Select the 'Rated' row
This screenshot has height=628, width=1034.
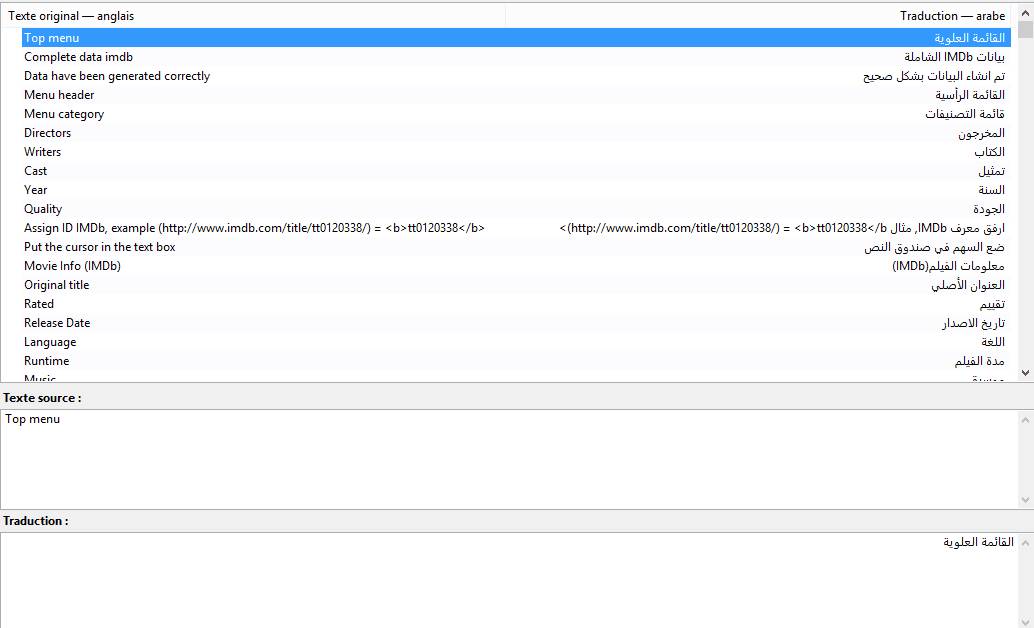click(516, 304)
